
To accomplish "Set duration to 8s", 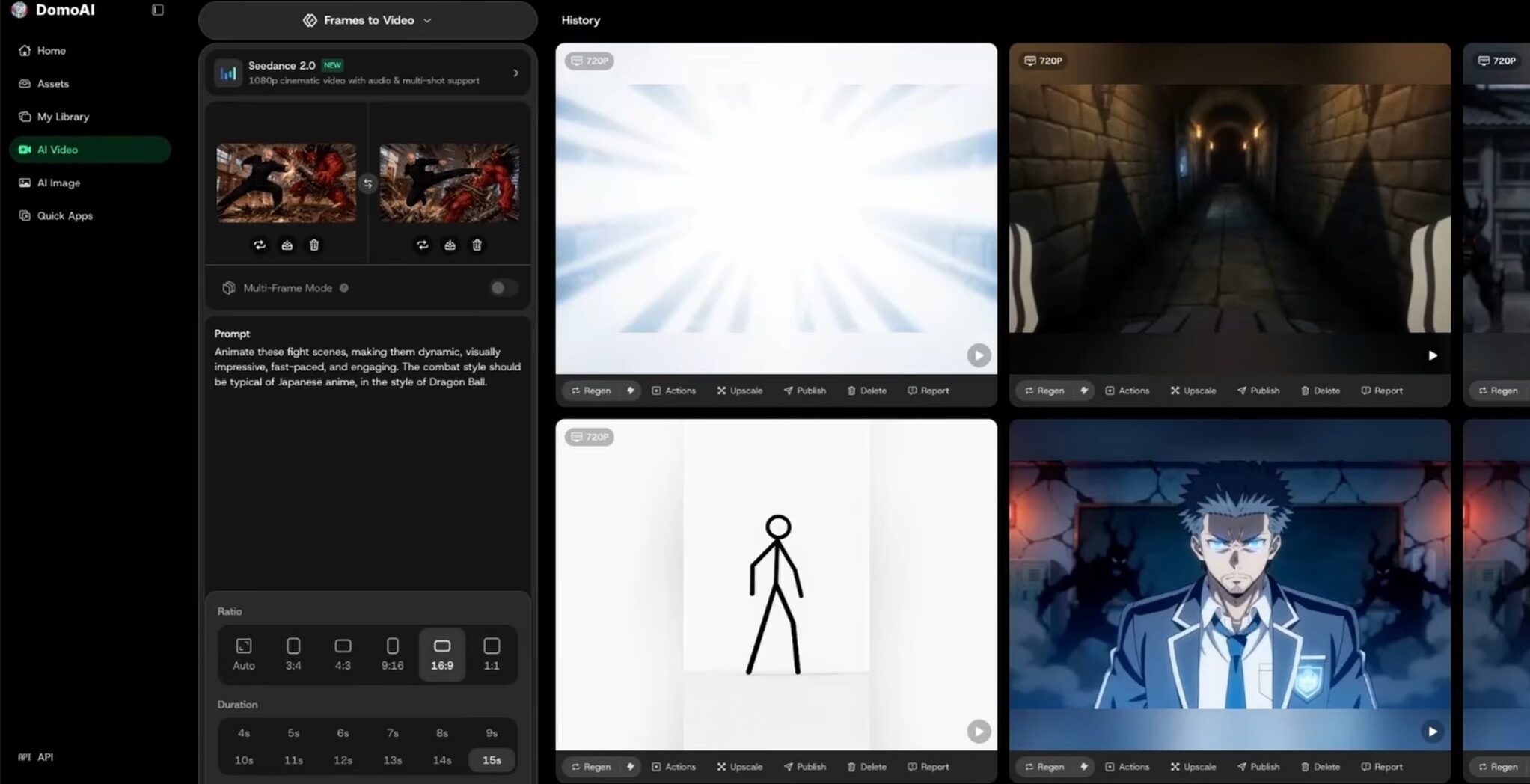I will click(442, 733).
